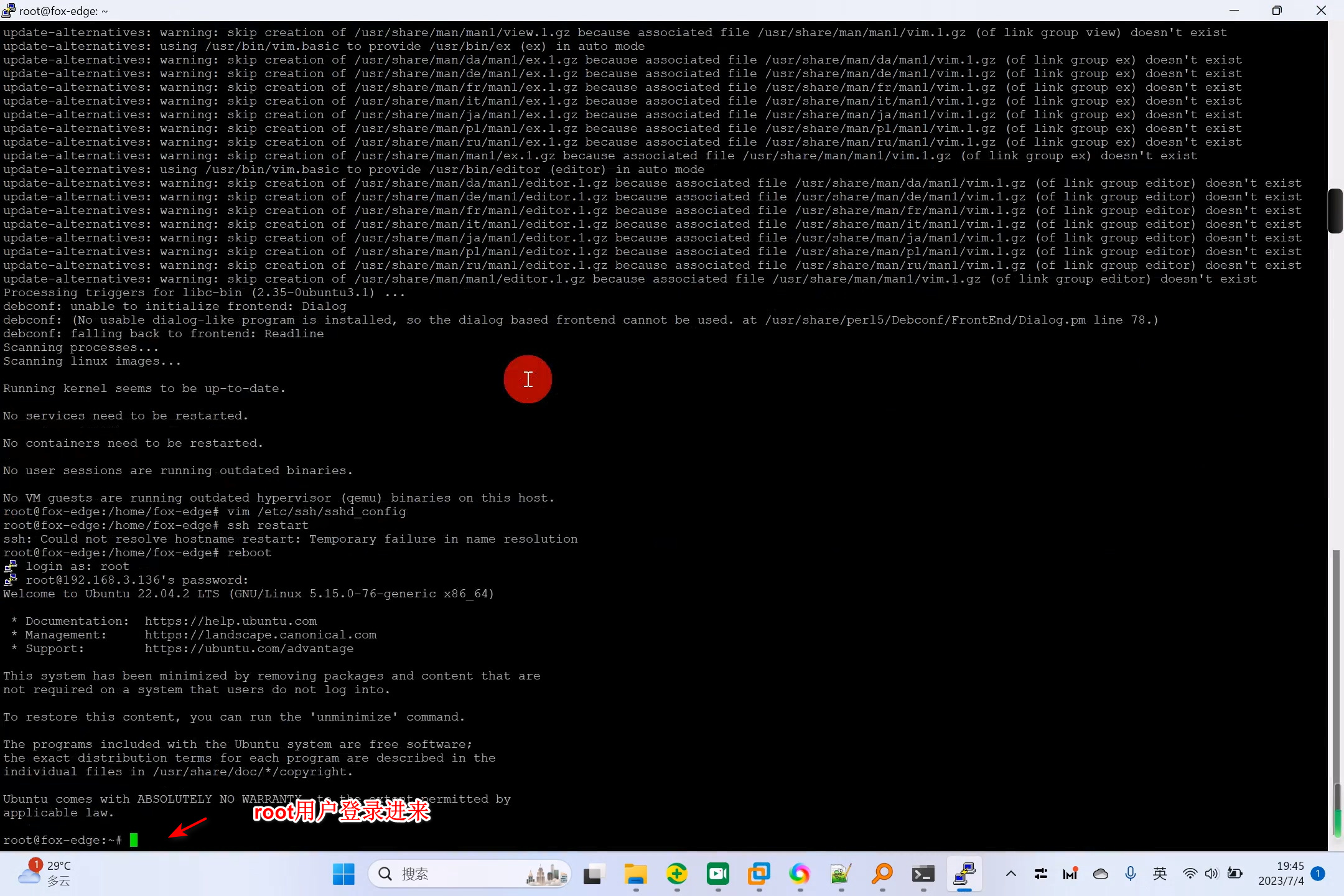The height and width of the screenshot is (896, 1344).
Task: Open the battery status tray icon
Action: pyautogui.click(x=1234, y=874)
